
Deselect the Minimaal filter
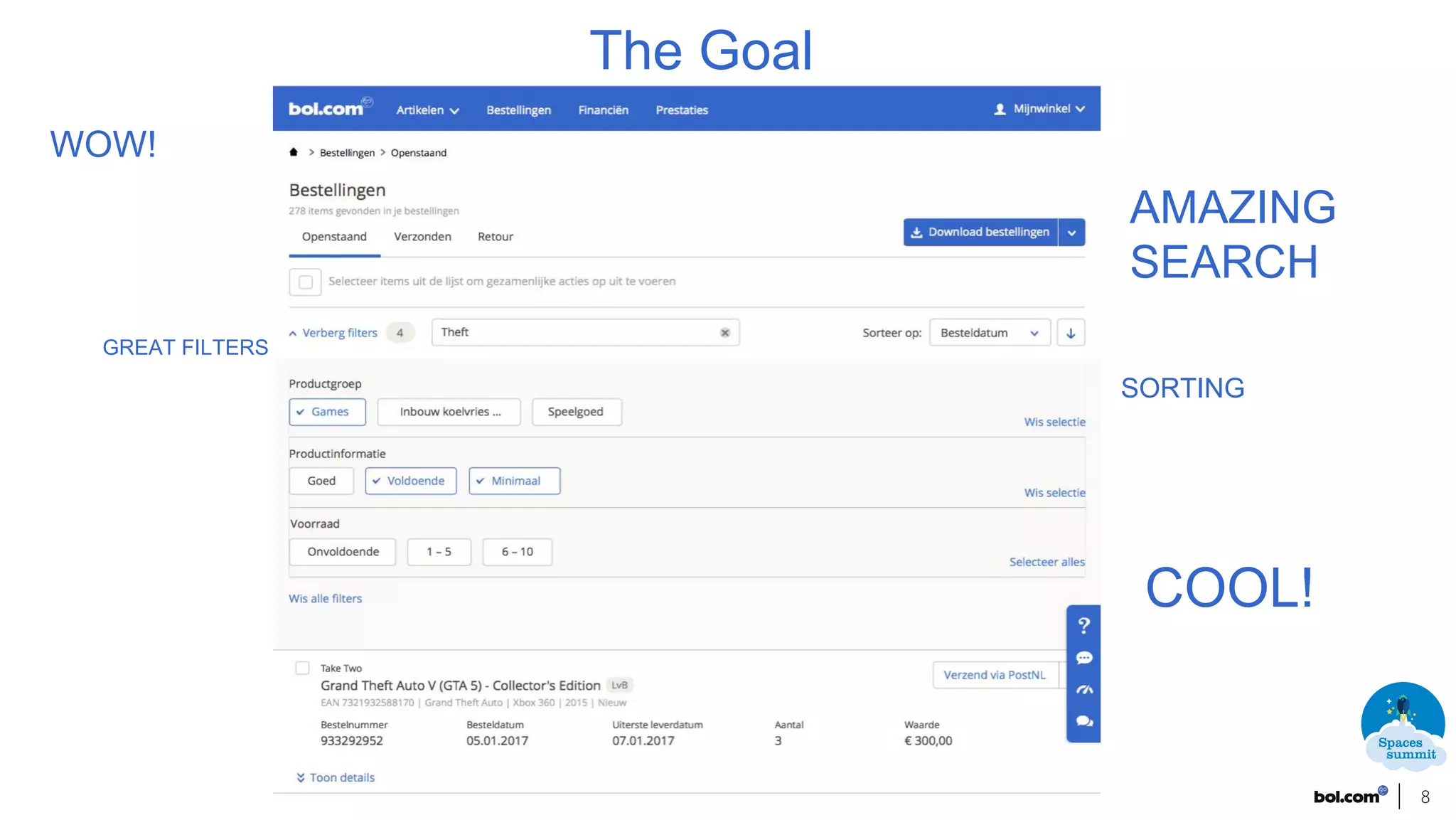(x=515, y=481)
